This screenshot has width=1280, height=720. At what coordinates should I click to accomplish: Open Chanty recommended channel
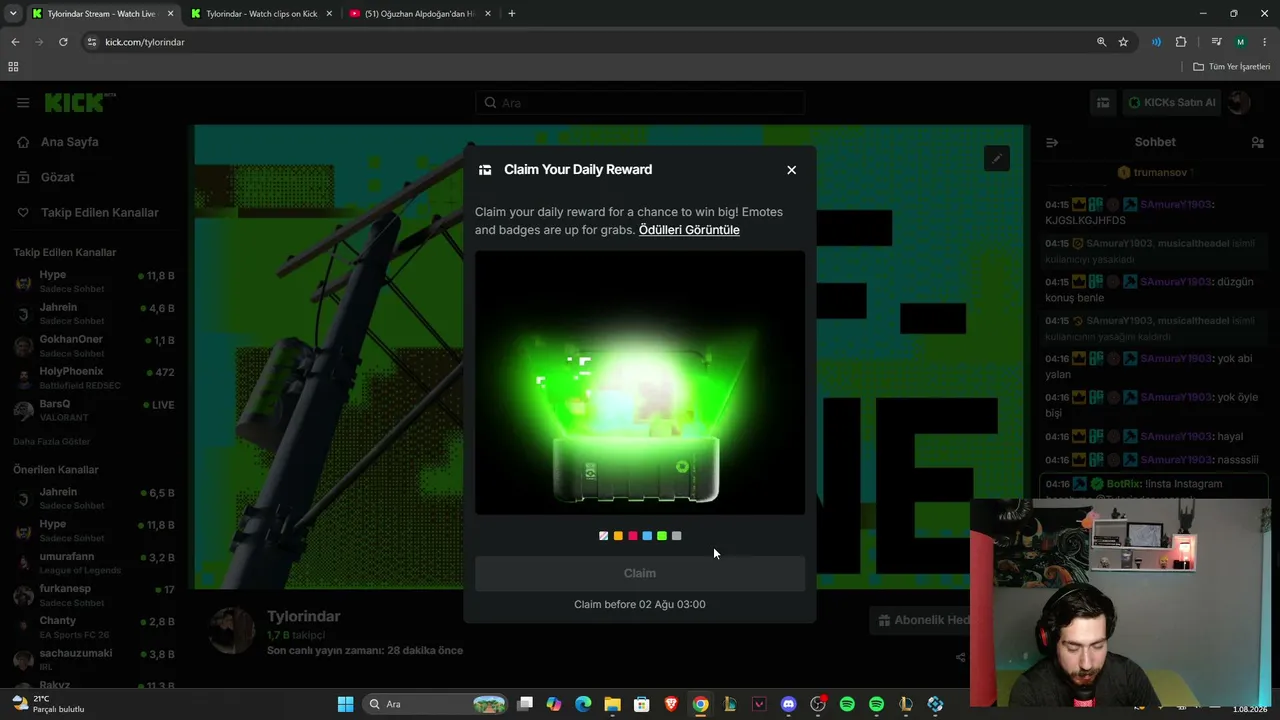point(94,627)
